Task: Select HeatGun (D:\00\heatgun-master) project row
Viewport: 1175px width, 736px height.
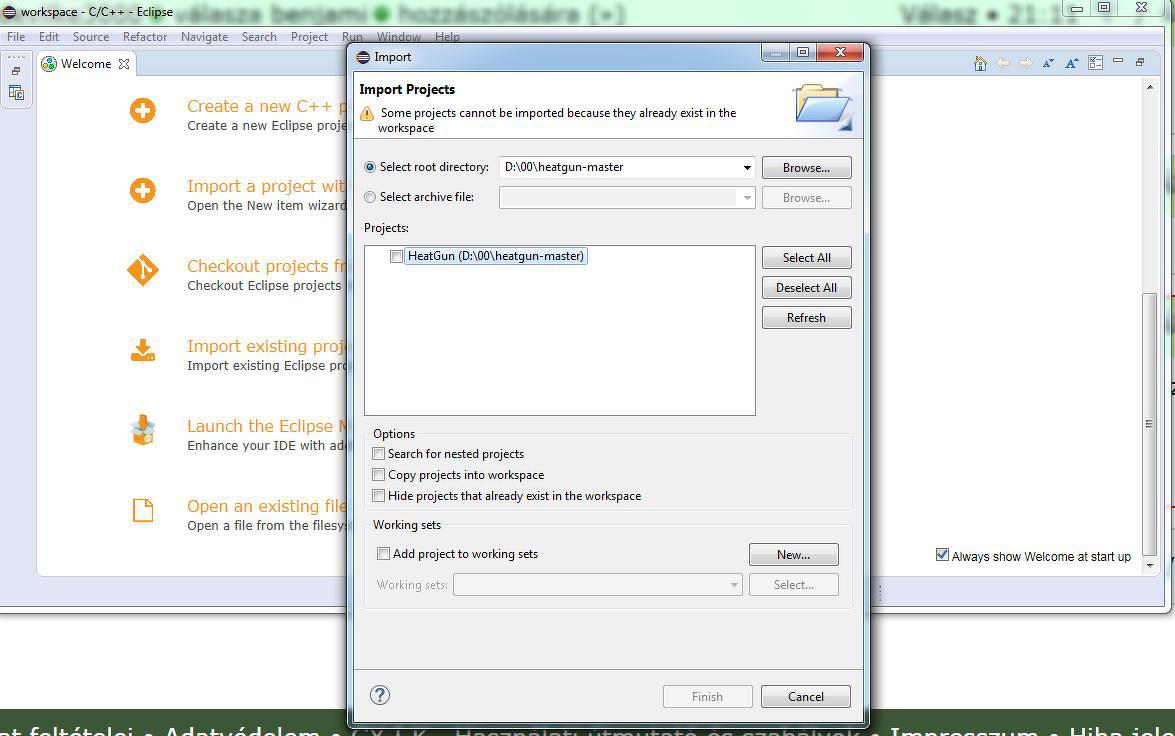Action: [495, 256]
